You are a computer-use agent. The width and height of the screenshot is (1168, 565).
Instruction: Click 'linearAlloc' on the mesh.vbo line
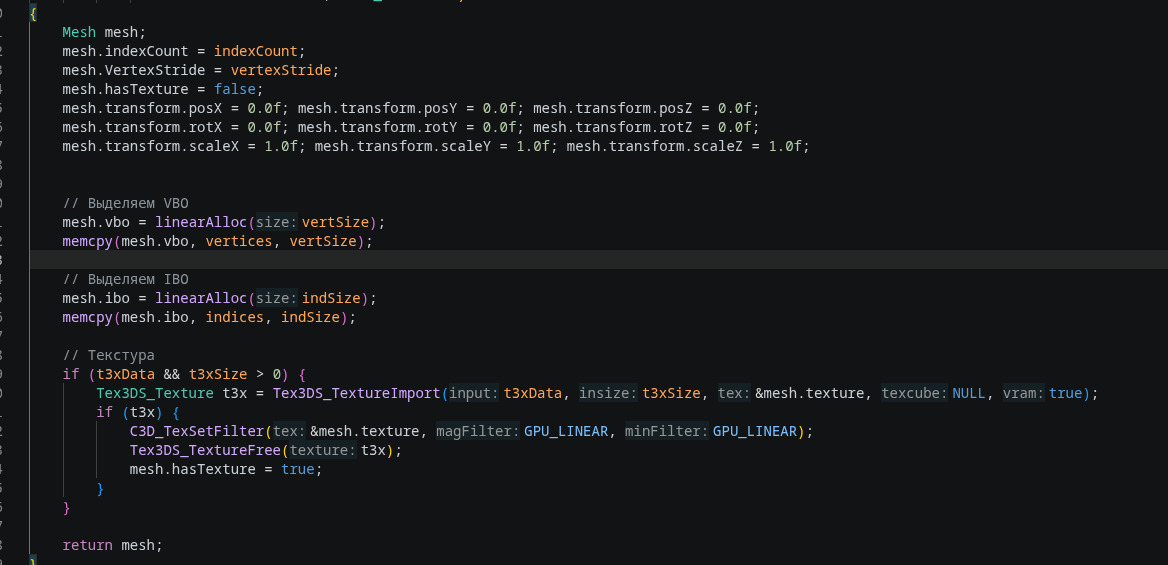click(x=201, y=222)
